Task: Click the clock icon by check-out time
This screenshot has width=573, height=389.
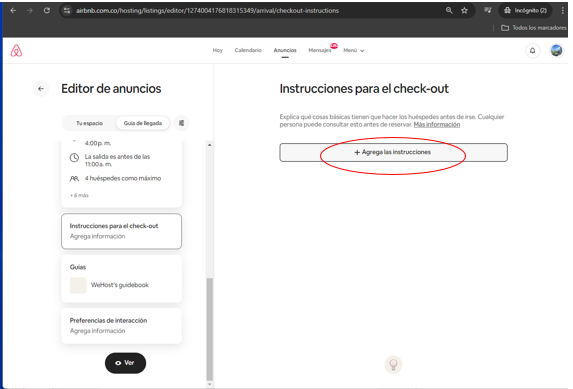Action: (x=74, y=158)
